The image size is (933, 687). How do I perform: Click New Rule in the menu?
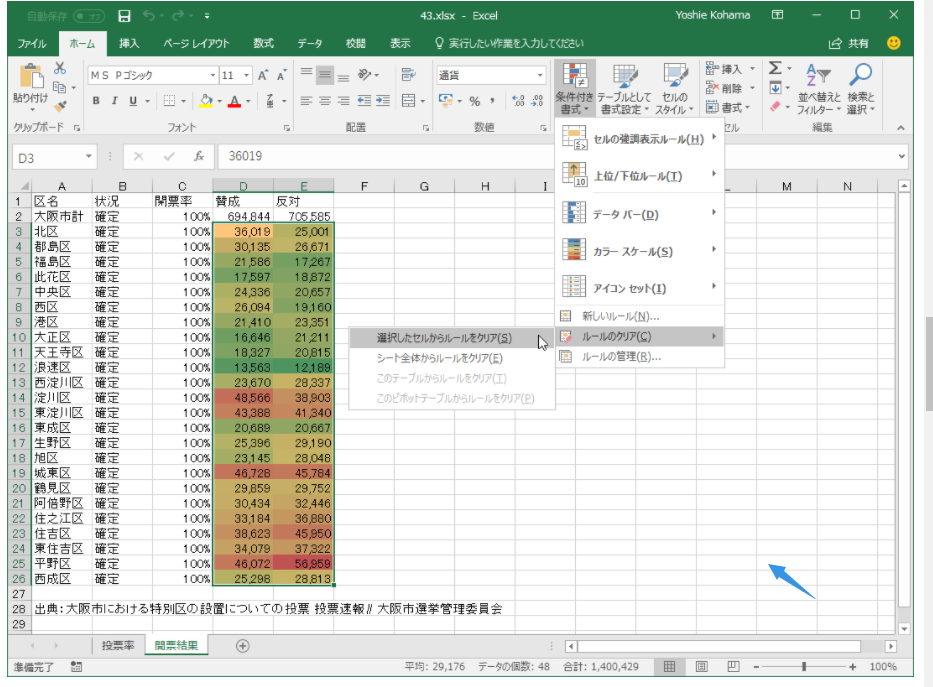(640, 316)
